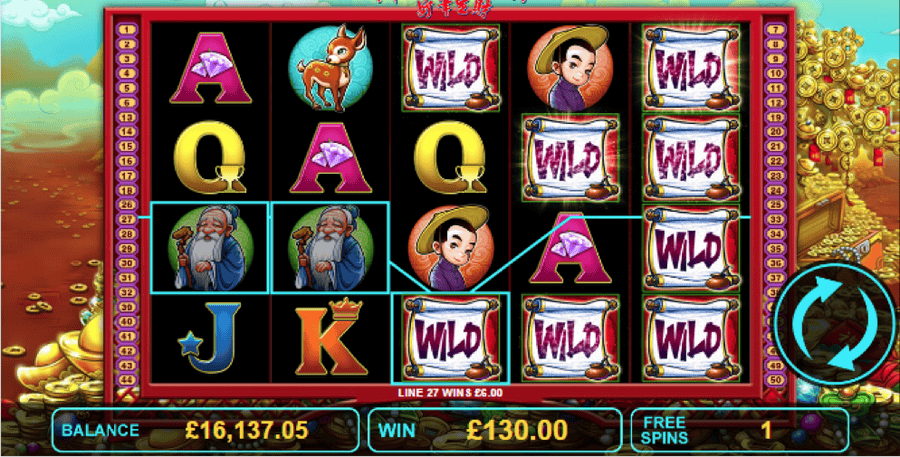Select payline number 44 on left strip

click(127, 379)
